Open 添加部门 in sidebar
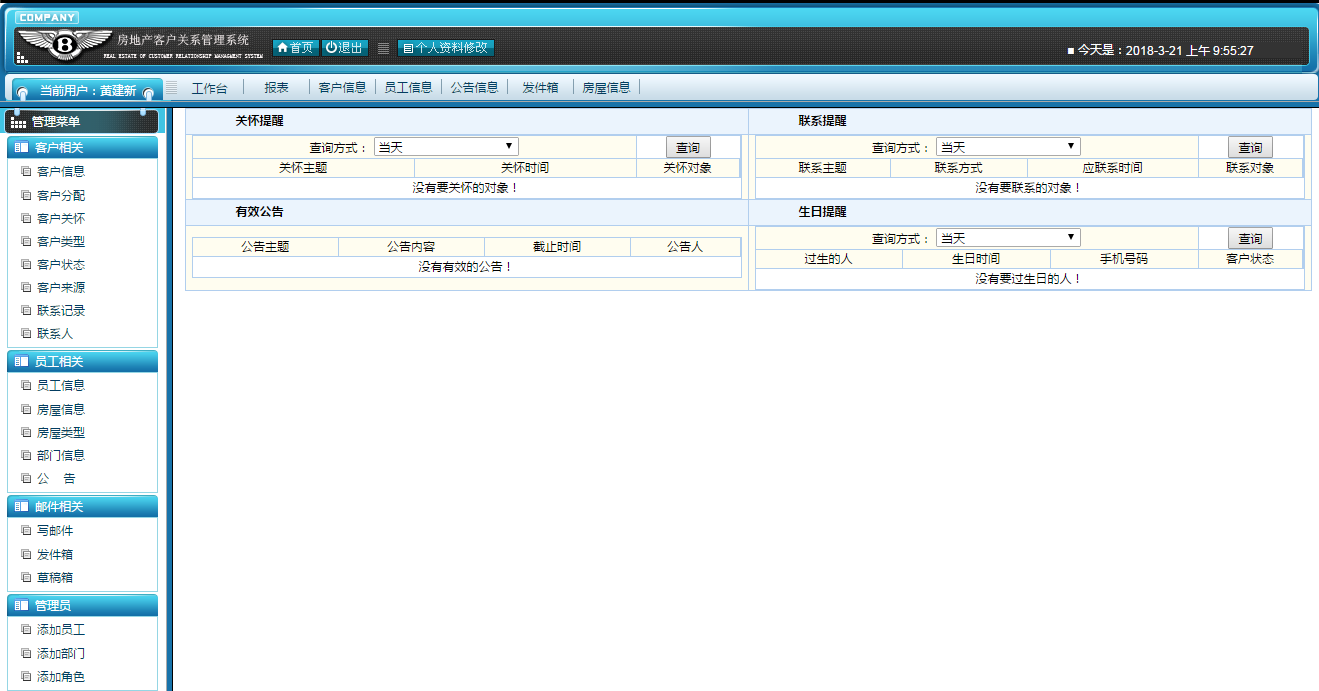 click(x=61, y=653)
